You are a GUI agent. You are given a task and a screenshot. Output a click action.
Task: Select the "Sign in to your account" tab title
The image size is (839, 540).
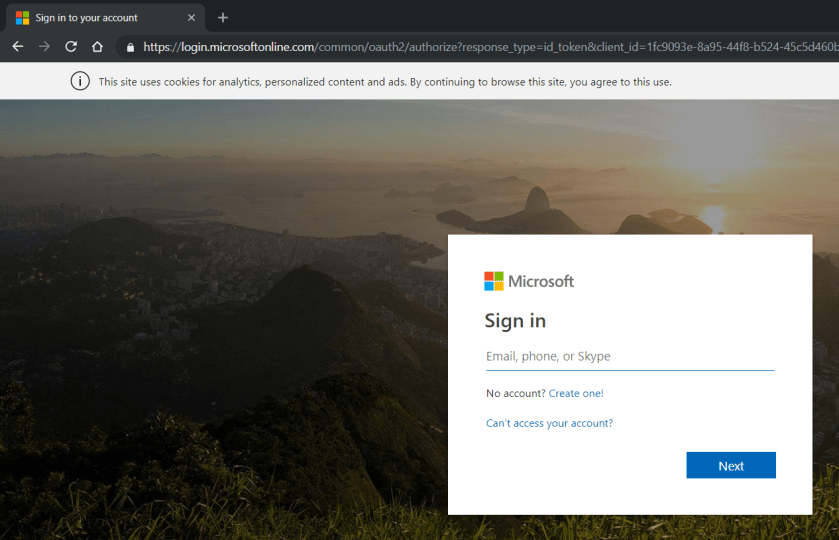(x=87, y=17)
